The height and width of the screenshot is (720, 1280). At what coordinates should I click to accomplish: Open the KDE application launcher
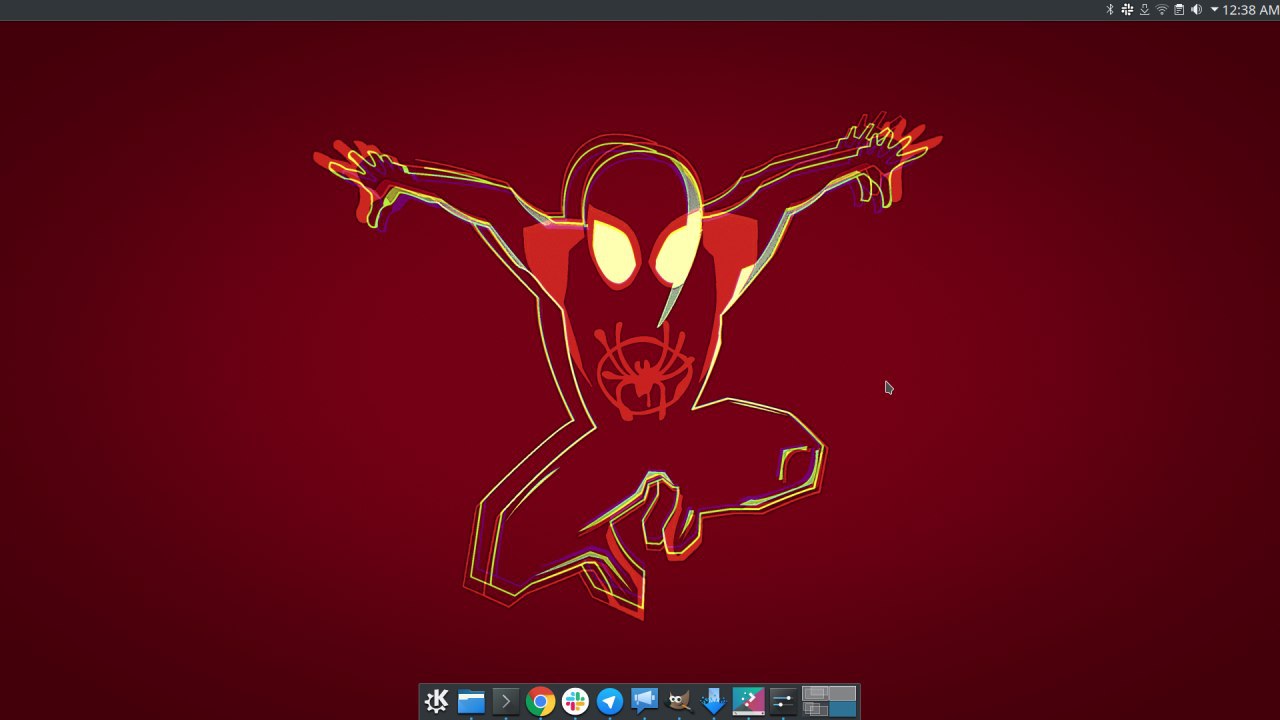(436, 702)
